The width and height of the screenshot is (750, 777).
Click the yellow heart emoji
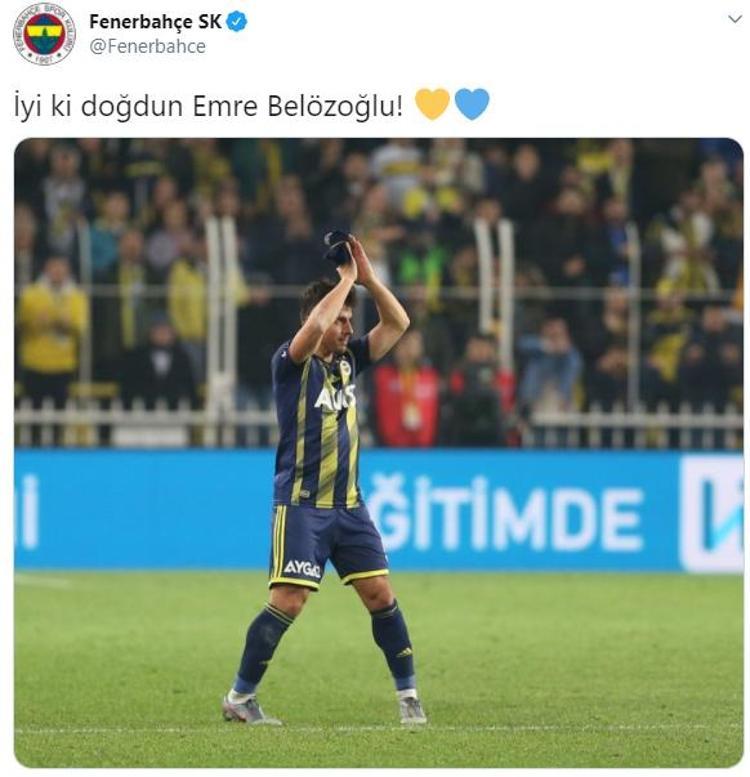(432, 104)
